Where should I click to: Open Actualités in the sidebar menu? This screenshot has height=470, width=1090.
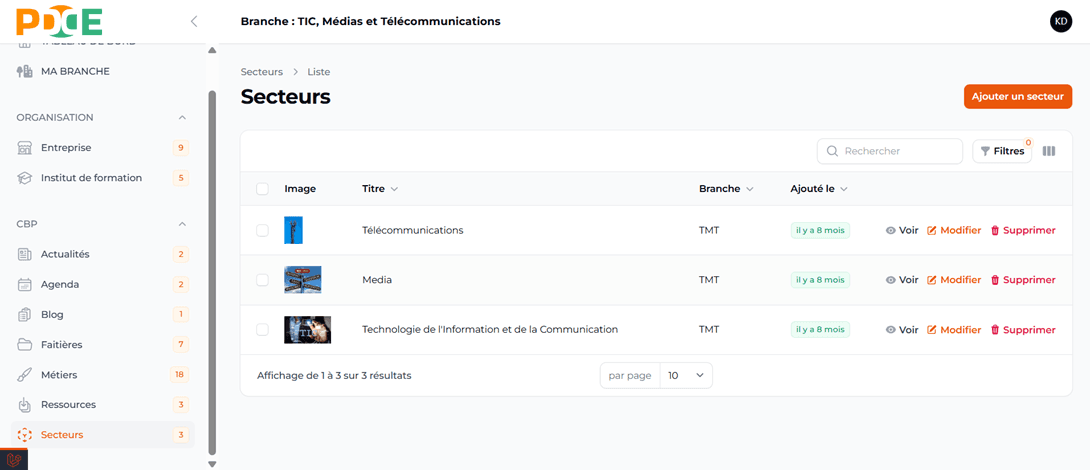(65, 254)
